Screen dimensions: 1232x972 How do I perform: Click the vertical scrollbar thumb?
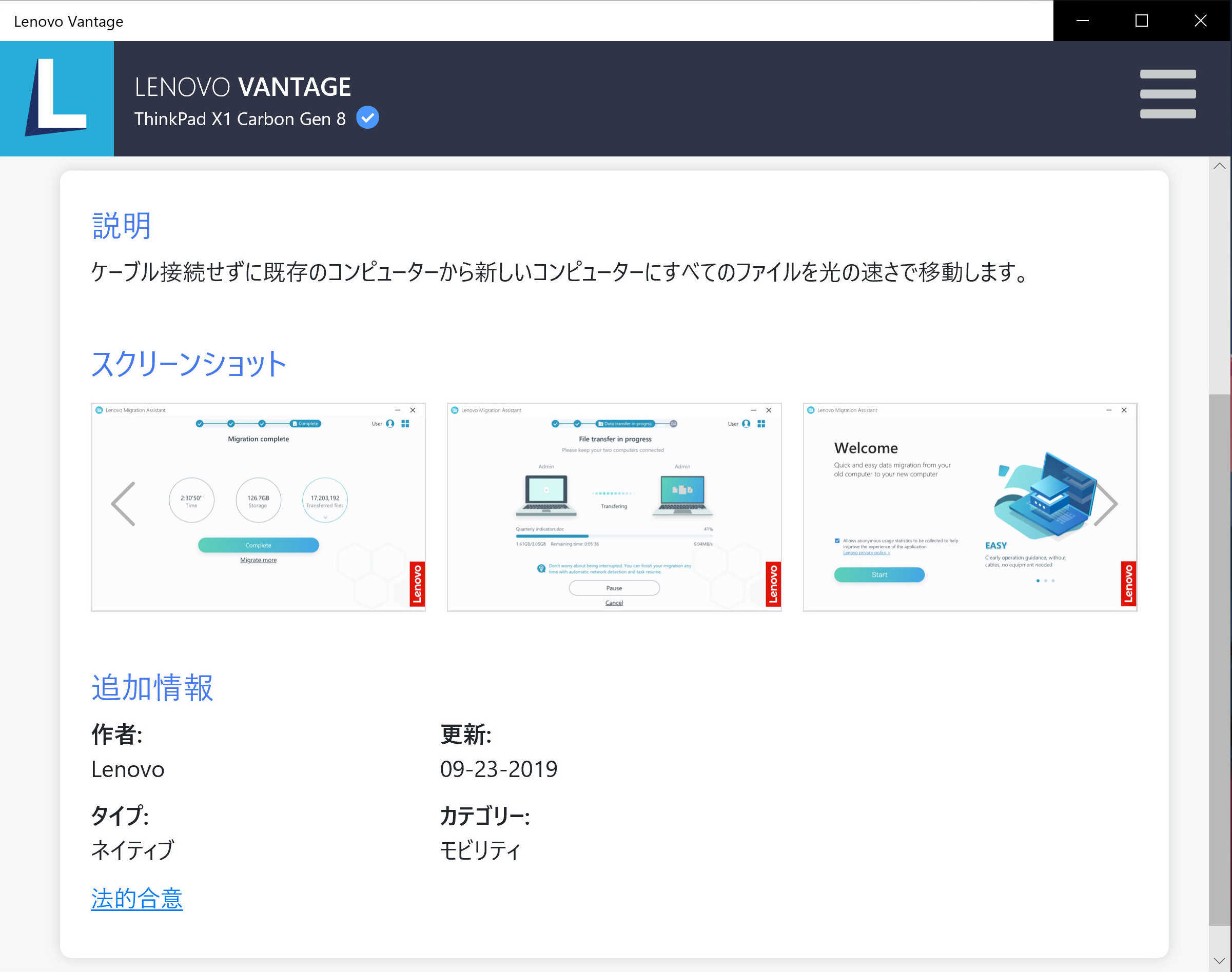tap(1220, 660)
